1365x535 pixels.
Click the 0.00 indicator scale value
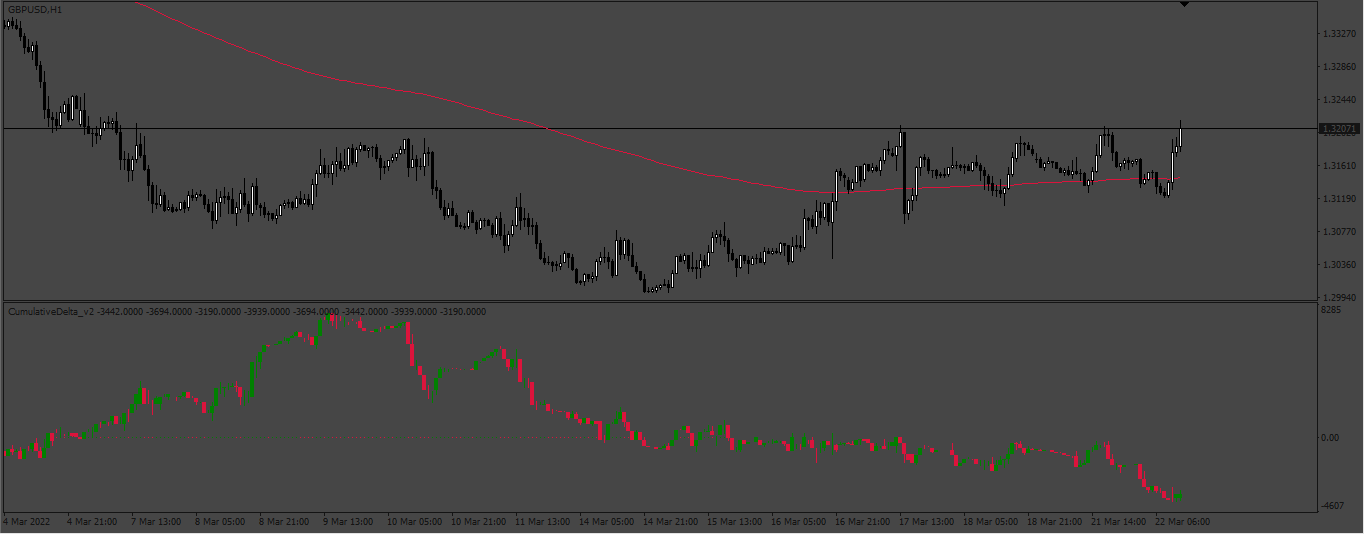(1331, 438)
